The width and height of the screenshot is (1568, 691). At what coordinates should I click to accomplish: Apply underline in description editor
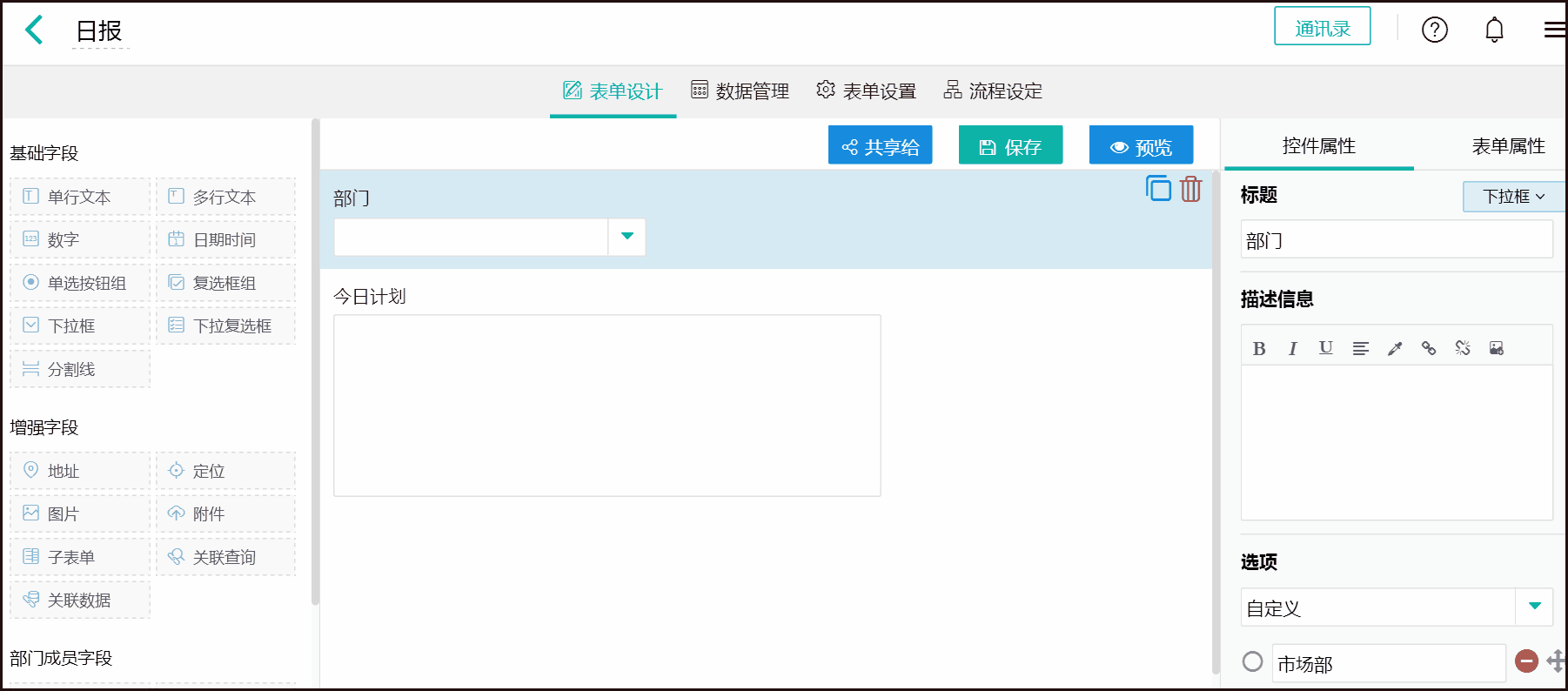1325,348
